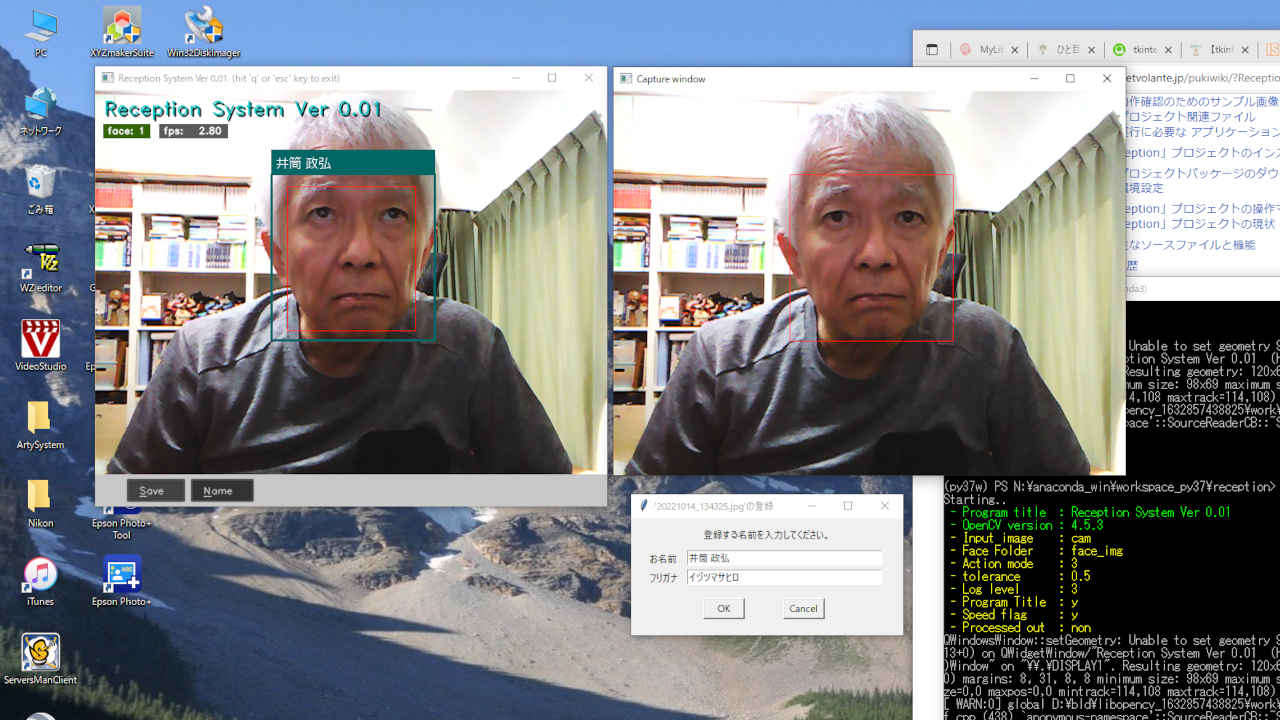Click the browser tab overview icon
1280x720 pixels.
[932, 49]
